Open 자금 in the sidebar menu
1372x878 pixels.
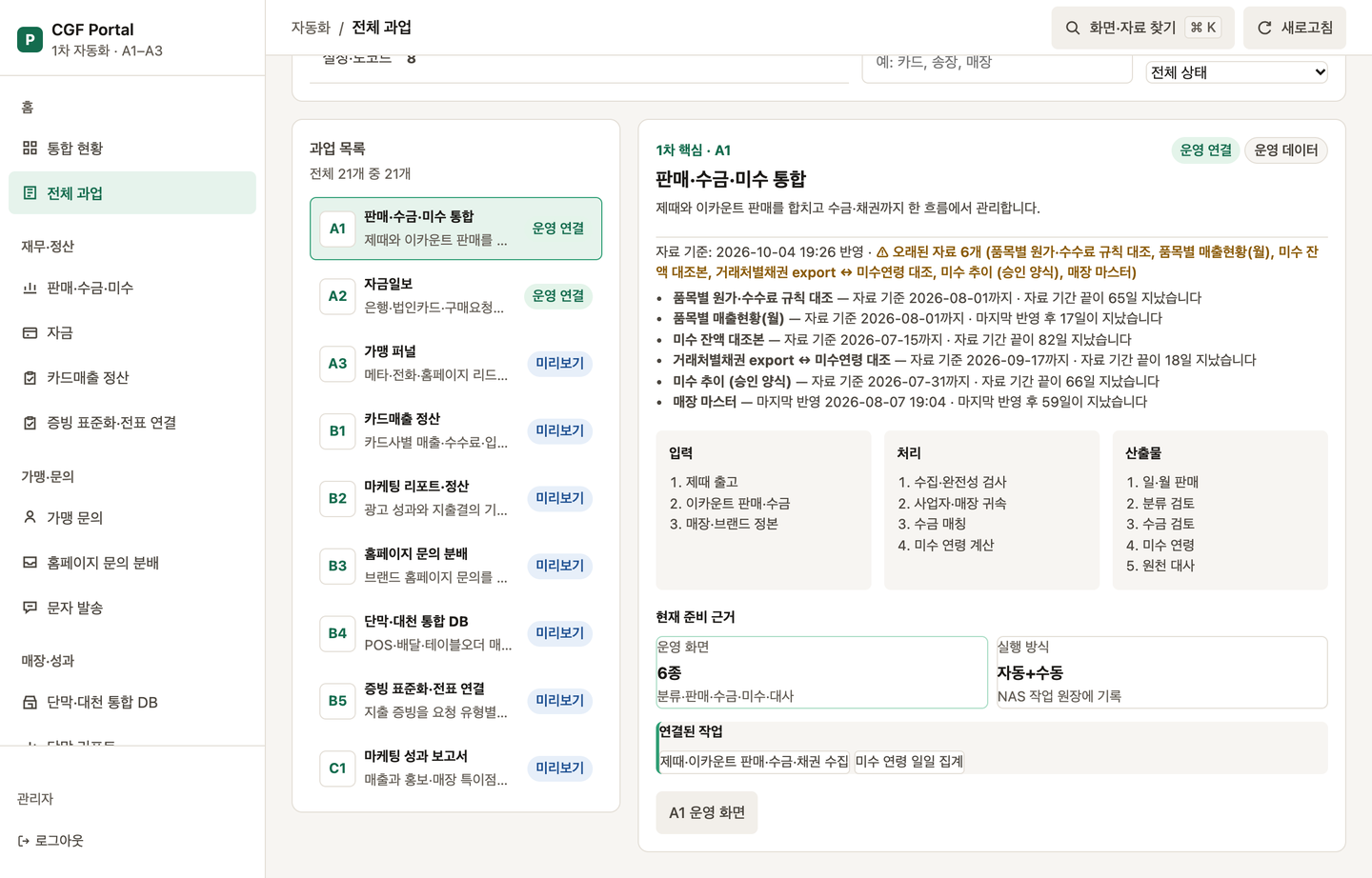pos(132,332)
